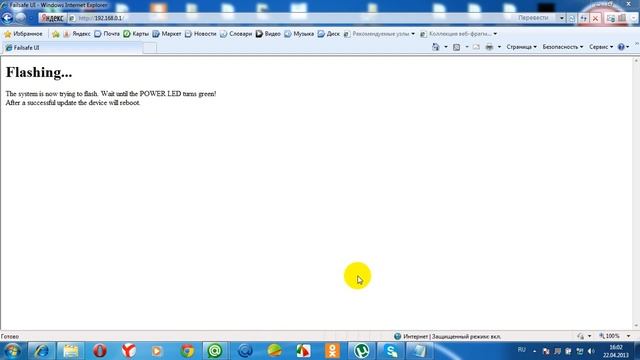This screenshot has height=360, width=640.
Task: Select the Failsafe UI tab
Action: point(73,48)
